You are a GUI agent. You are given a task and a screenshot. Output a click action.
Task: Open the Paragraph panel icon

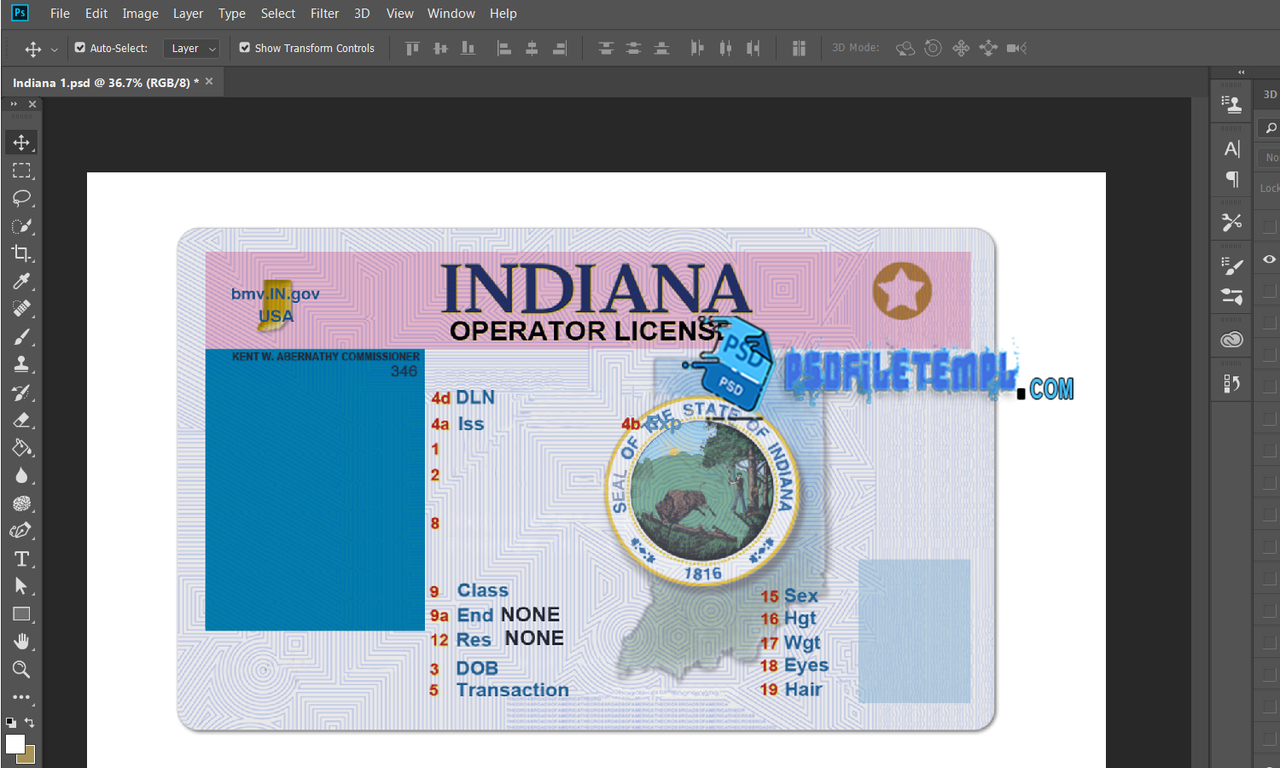click(1232, 179)
